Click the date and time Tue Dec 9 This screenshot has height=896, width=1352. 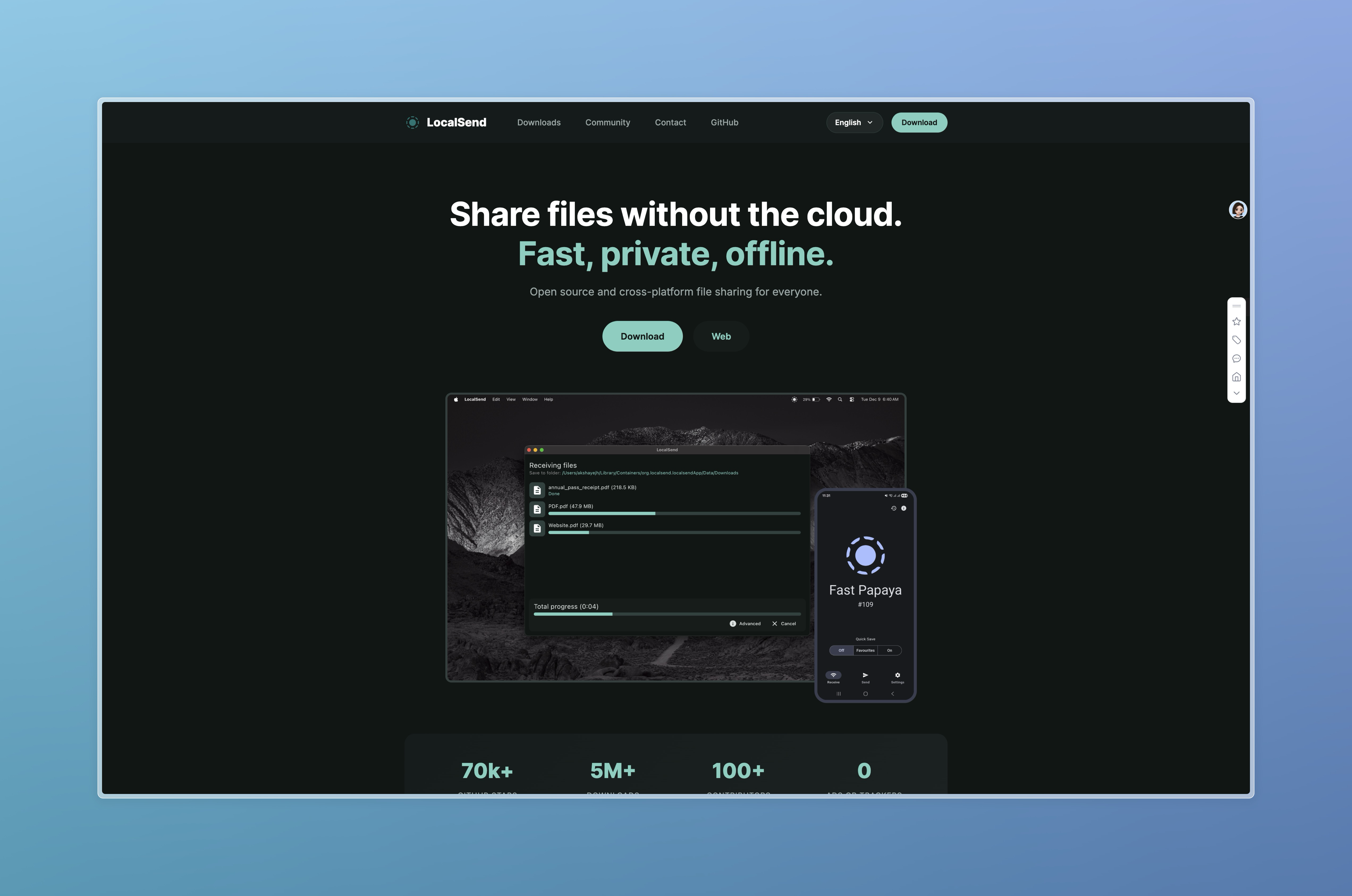click(x=880, y=399)
